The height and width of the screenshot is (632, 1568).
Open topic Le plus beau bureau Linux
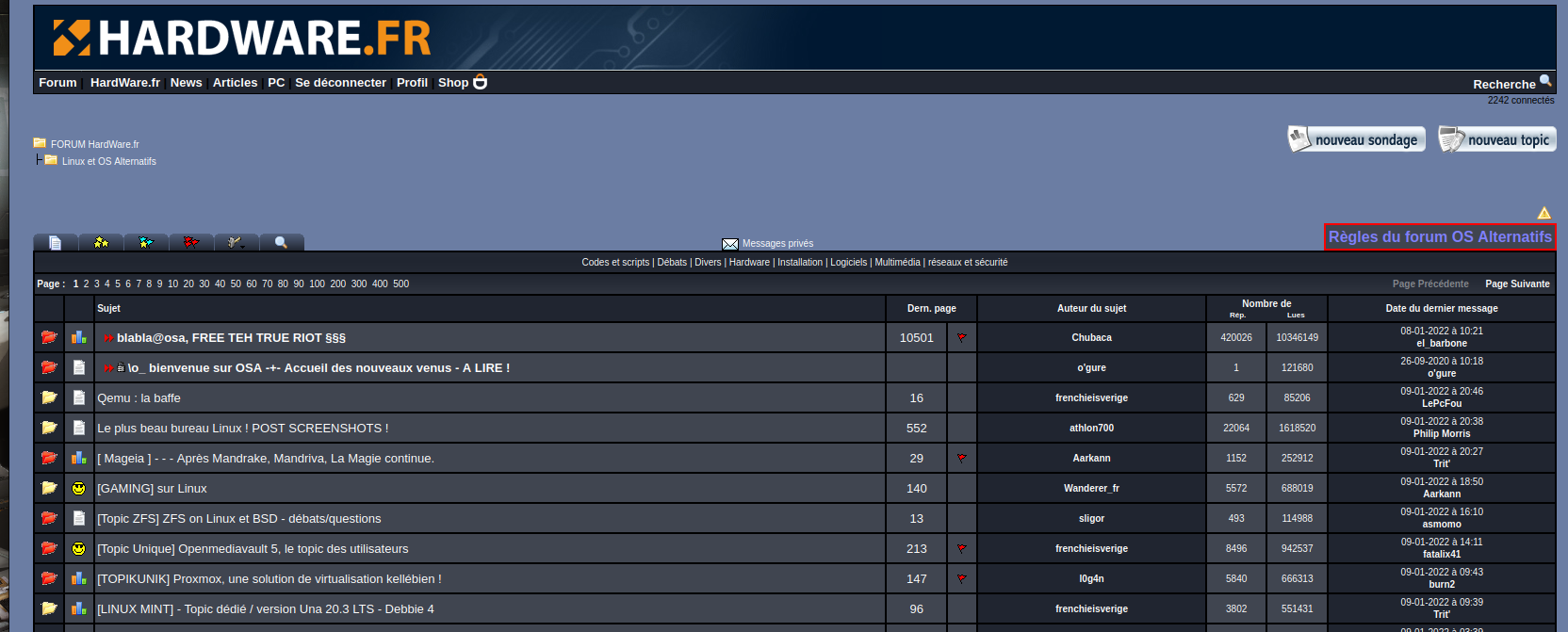pos(242,428)
